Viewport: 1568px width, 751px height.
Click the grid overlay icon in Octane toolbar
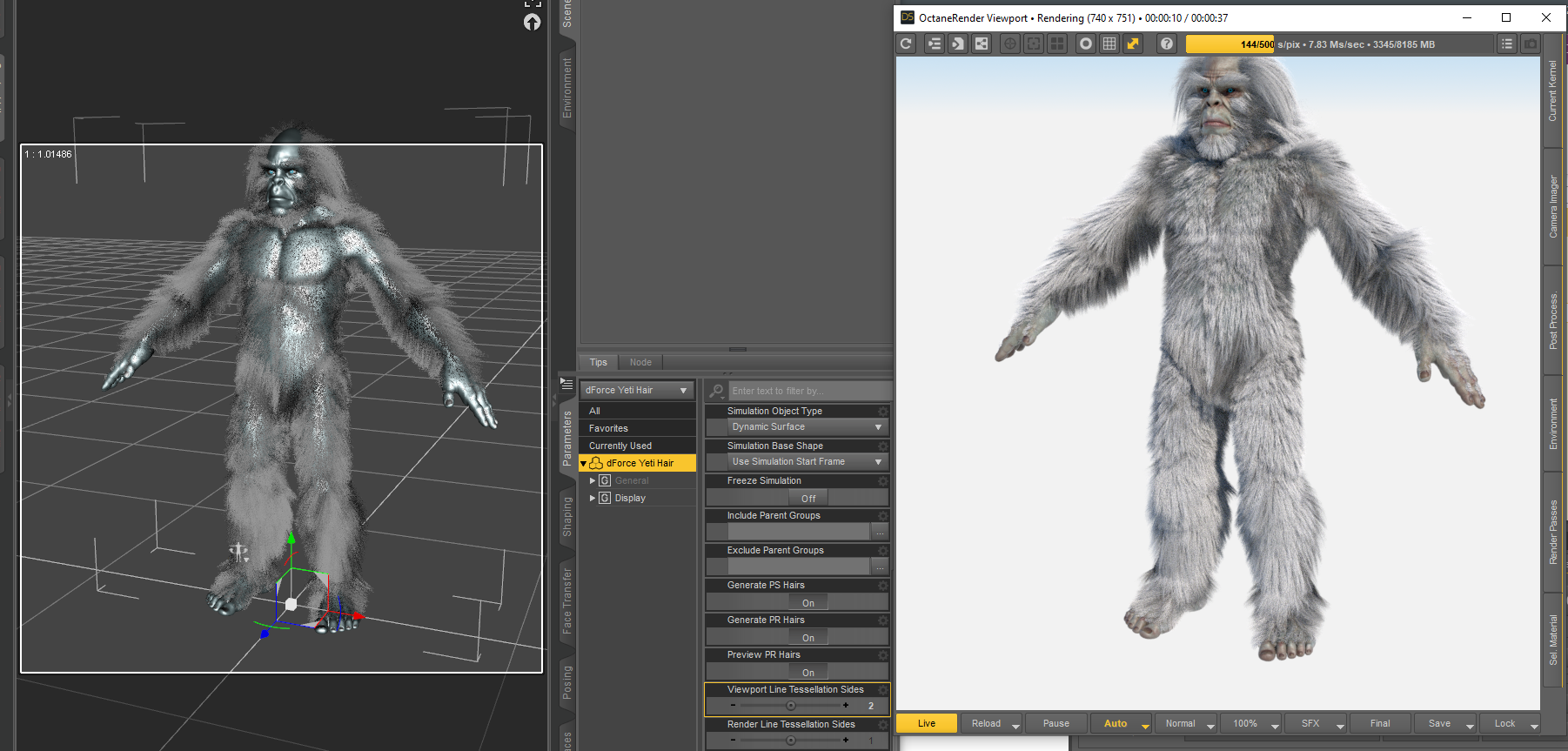tap(1109, 44)
